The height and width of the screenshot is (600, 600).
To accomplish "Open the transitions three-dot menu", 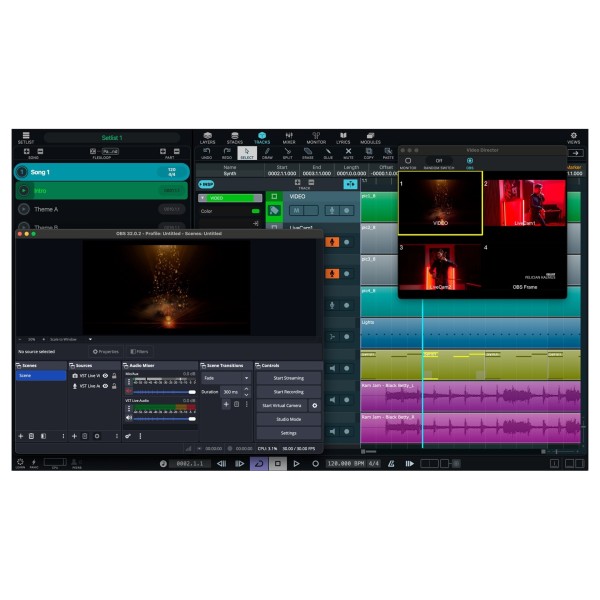I will 247,404.
